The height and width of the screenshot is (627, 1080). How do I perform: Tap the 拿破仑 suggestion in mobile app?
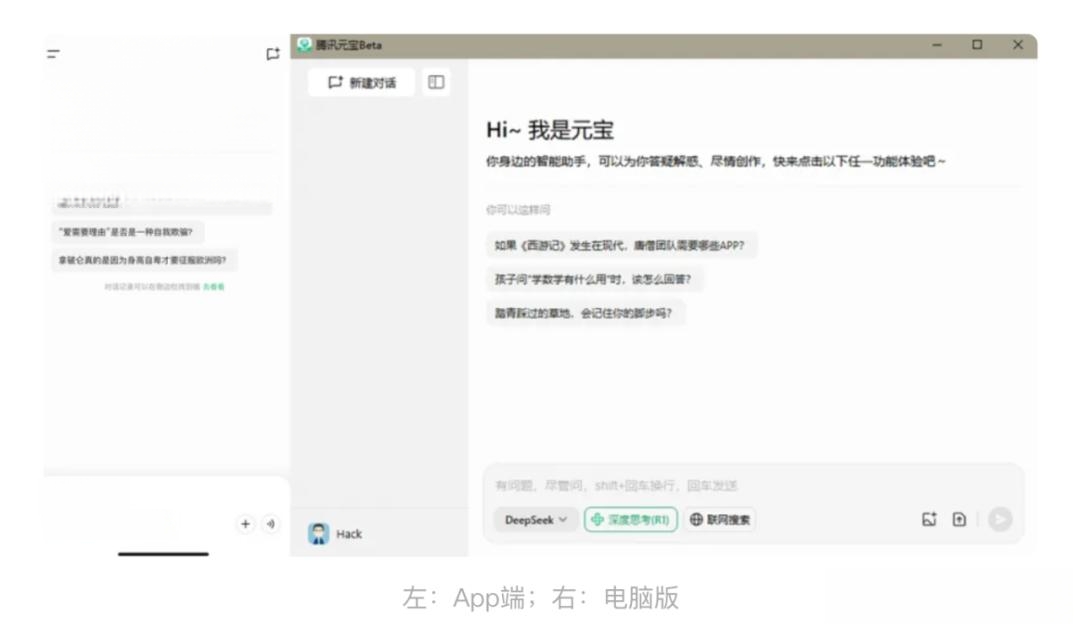pyautogui.click(x=144, y=260)
